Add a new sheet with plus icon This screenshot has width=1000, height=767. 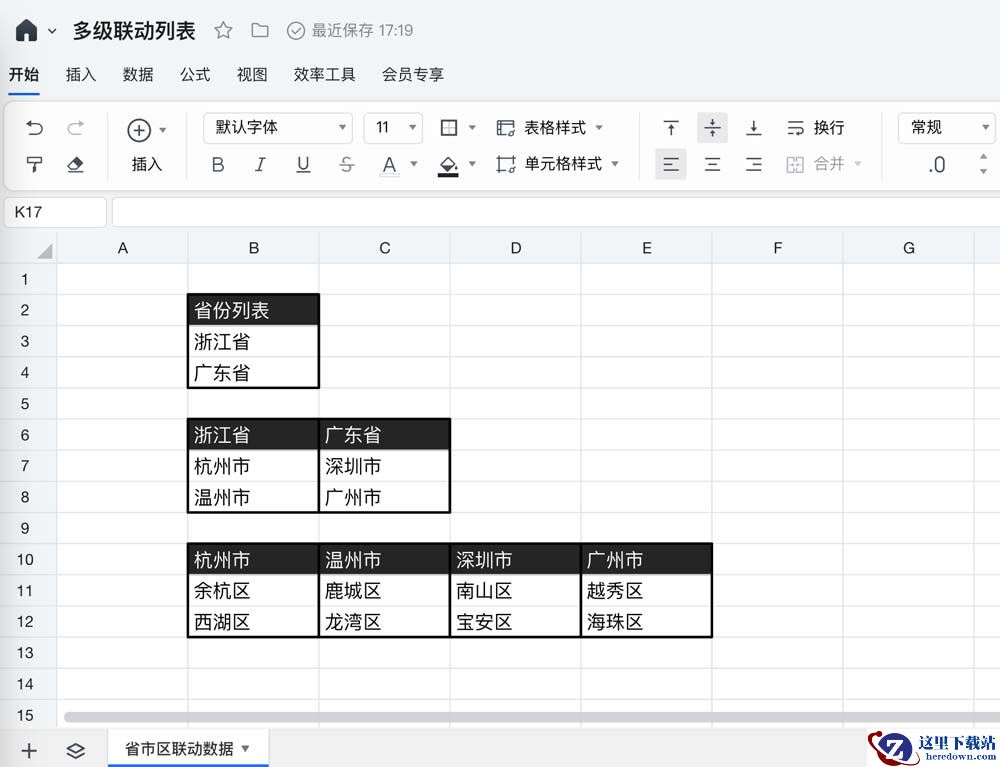click(29, 750)
